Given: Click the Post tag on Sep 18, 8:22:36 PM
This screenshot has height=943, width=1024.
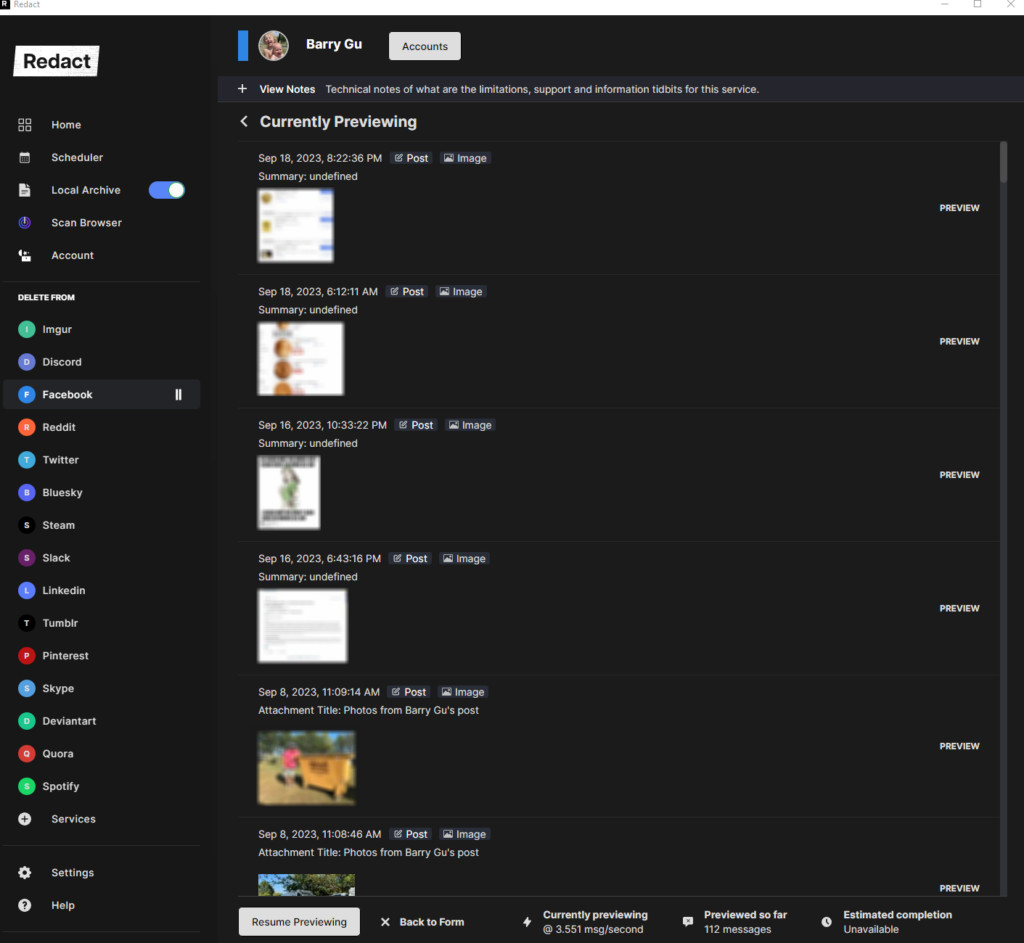Looking at the screenshot, I should pos(411,158).
